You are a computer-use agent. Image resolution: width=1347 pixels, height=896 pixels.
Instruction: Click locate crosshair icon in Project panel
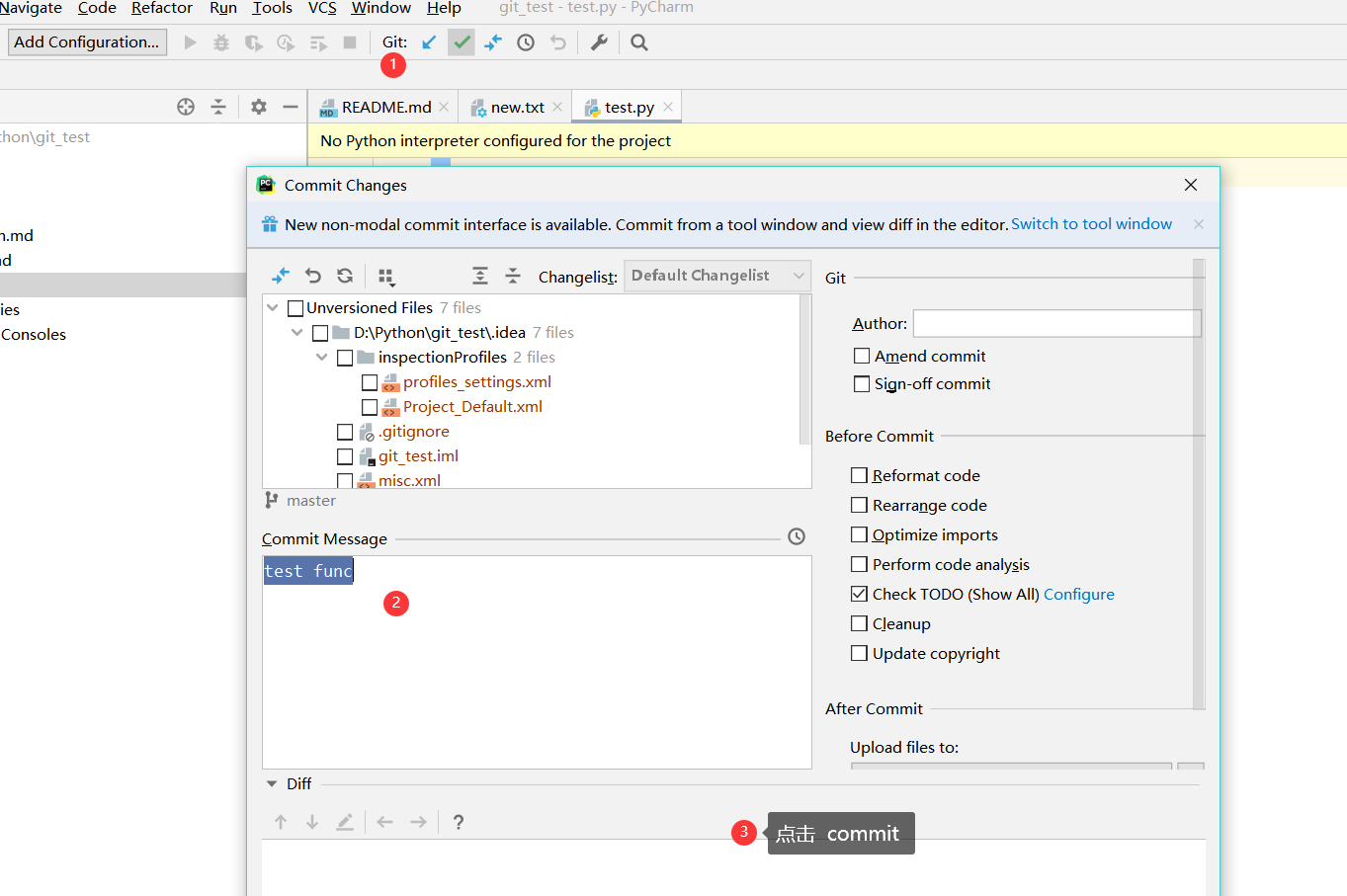pos(186,107)
